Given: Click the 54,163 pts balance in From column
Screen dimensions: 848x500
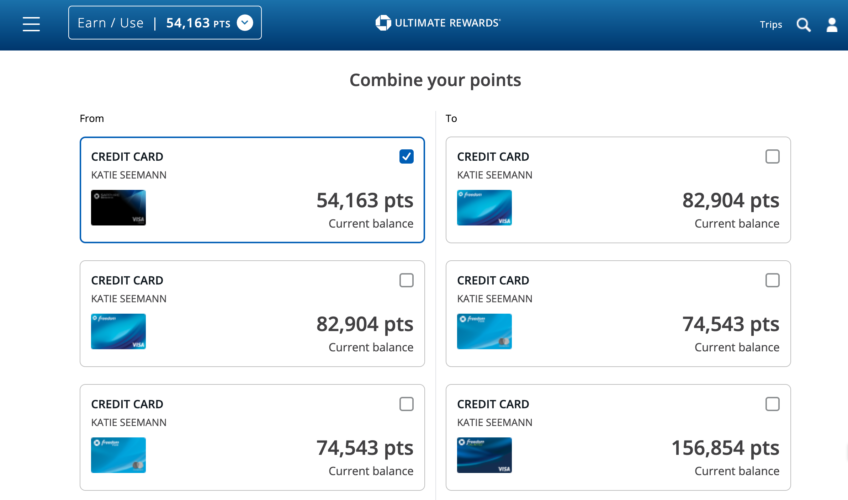Looking at the screenshot, I should (364, 200).
